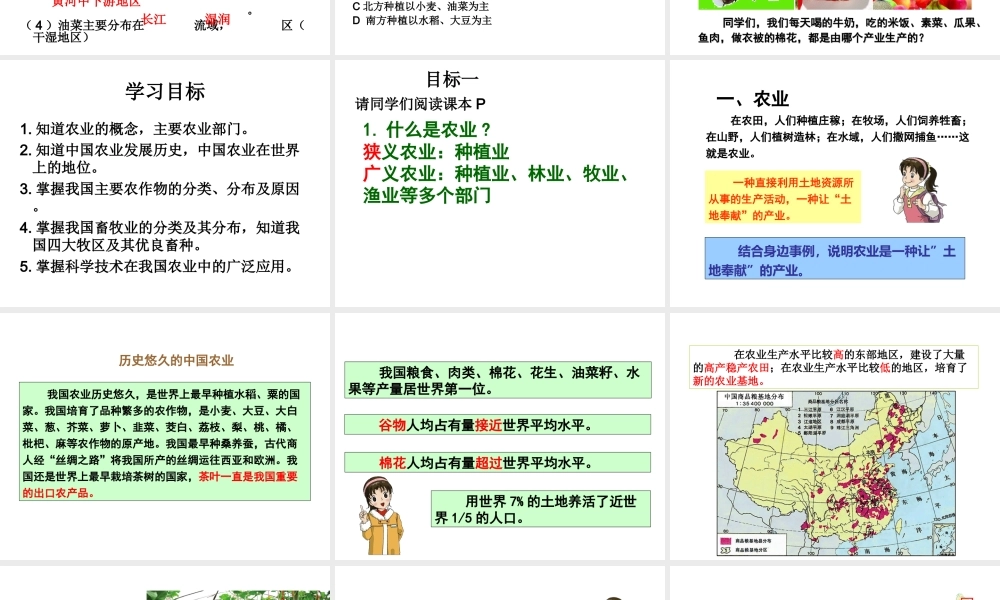The height and width of the screenshot is (600, 1000).
Task: Click option D 南方种植以水稻、大豆为主
Action: click(422, 20)
